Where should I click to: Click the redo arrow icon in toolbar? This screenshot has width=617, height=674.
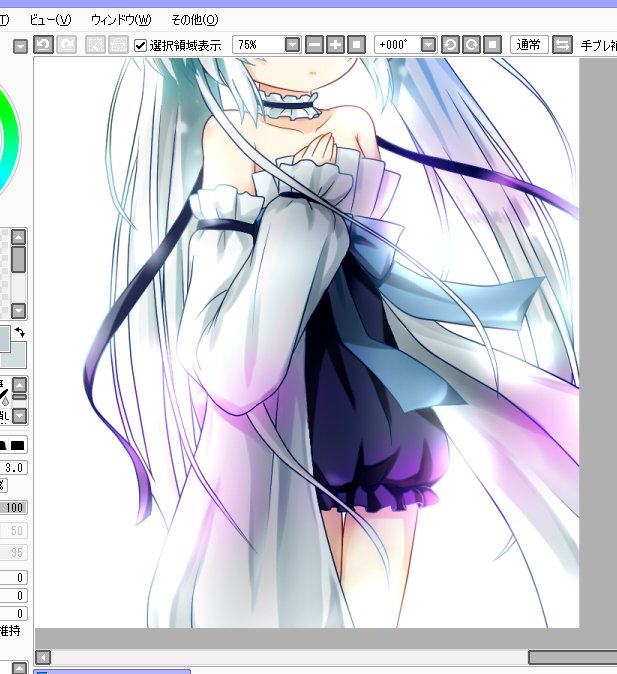click(67, 45)
